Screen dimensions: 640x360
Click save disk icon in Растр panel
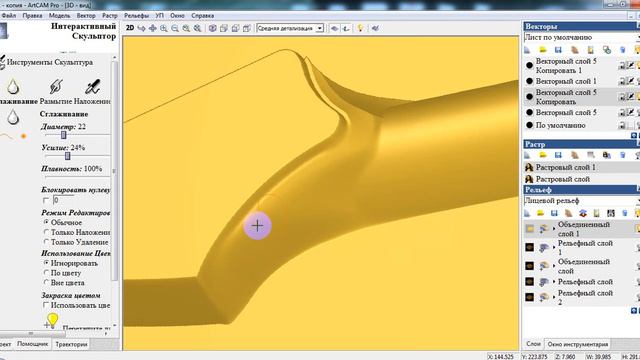point(558,155)
